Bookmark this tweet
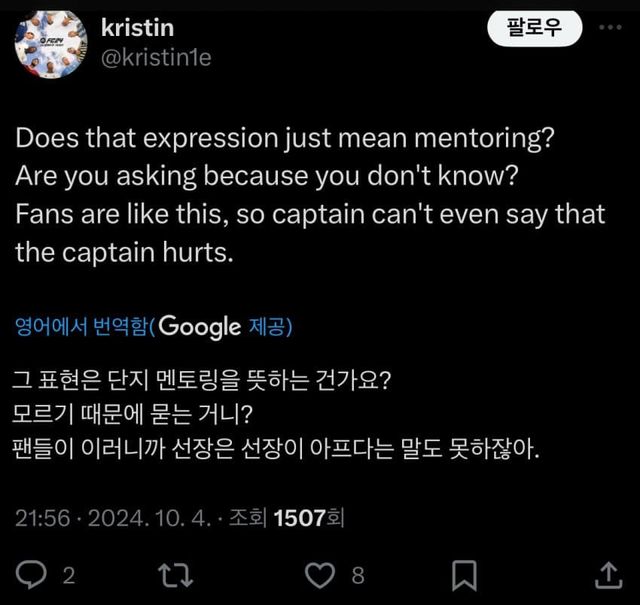The width and height of the screenshot is (640, 605). (463, 574)
